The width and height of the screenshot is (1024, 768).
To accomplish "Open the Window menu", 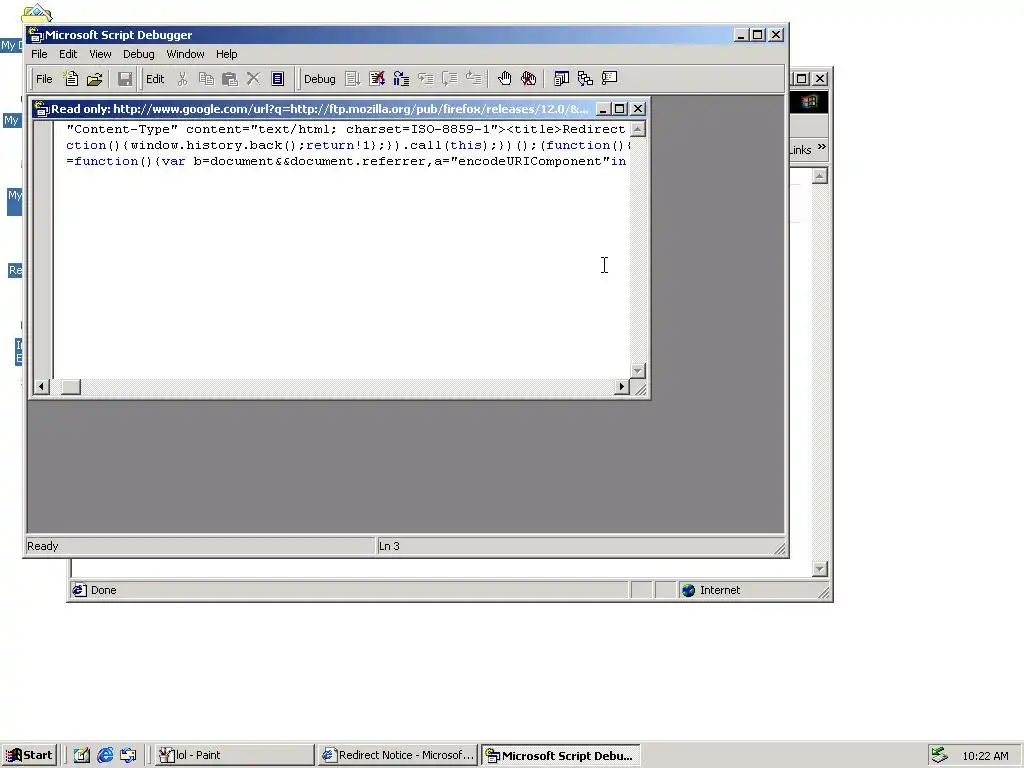I will 185,54.
